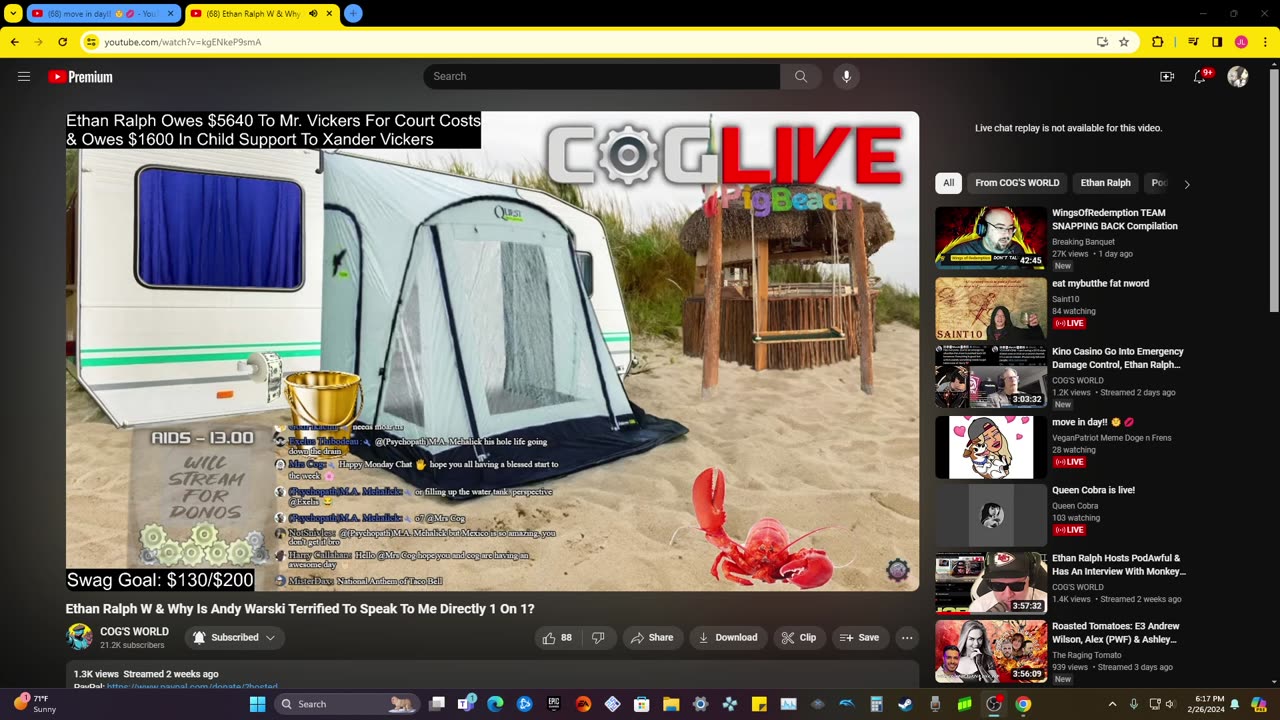Open Windows Start menu
The height and width of the screenshot is (720, 1280).
(x=257, y=704)
